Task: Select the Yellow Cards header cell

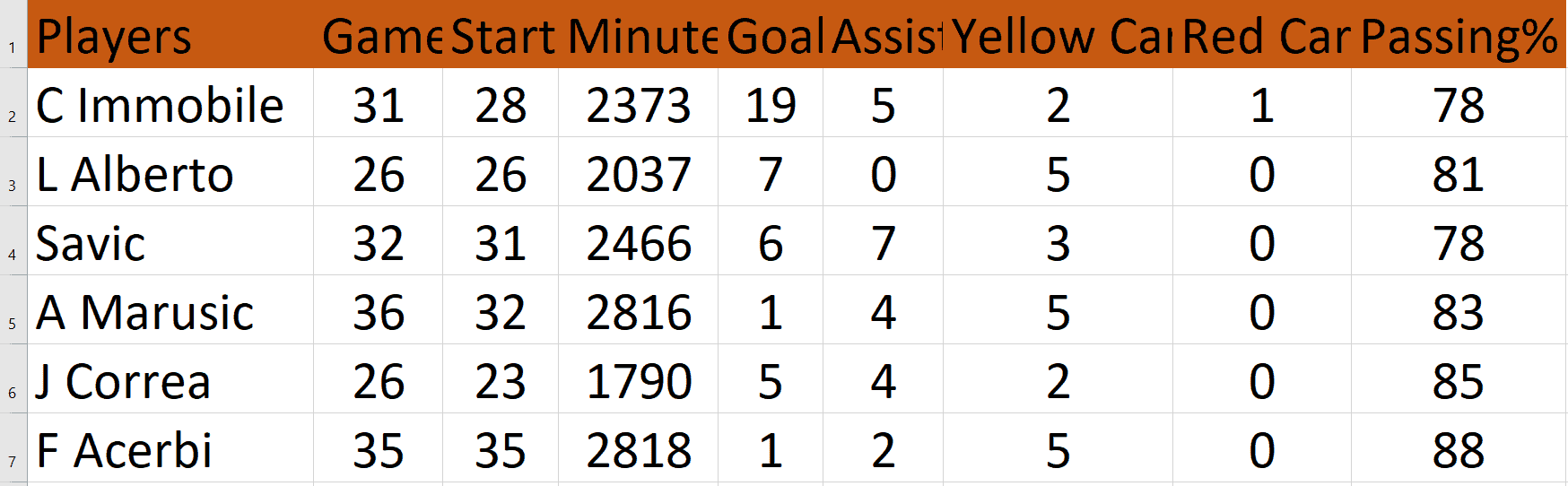Action: click(x=1058, y=36)
